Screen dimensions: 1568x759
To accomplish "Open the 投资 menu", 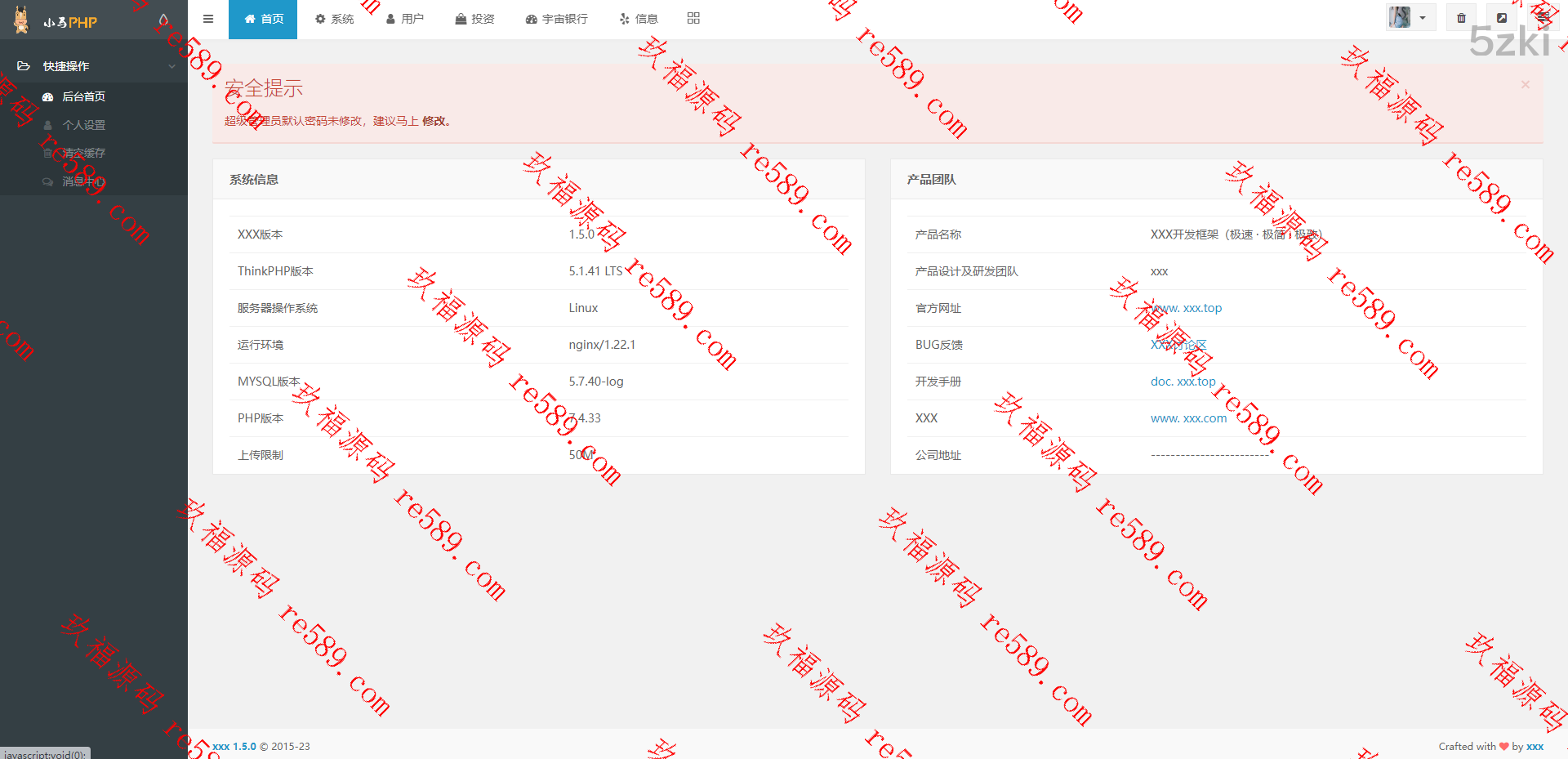I will point(474,19).
